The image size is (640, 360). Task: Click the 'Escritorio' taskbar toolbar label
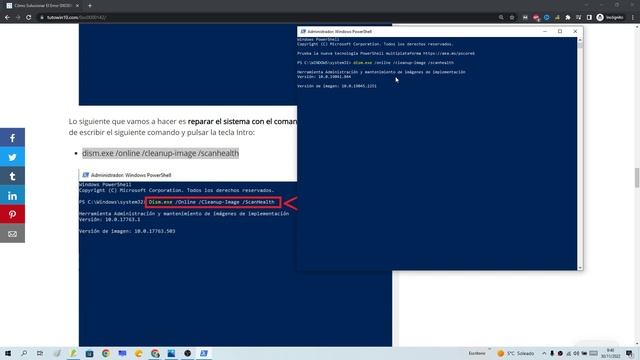coord(477,353)
